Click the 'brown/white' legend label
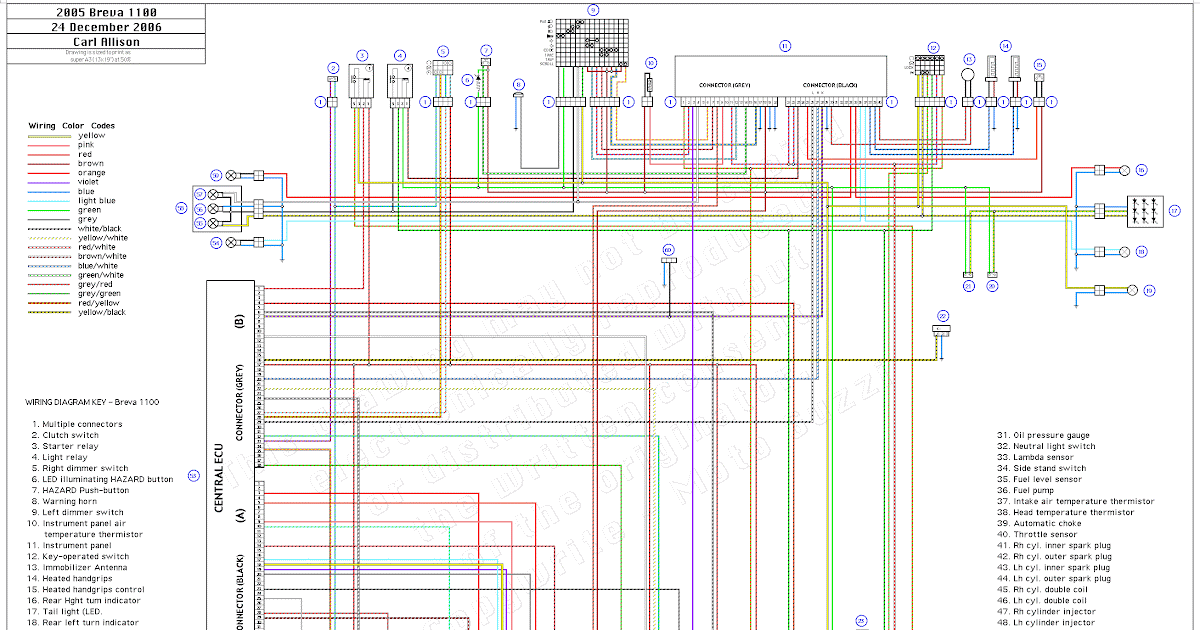 coord(100,257)
